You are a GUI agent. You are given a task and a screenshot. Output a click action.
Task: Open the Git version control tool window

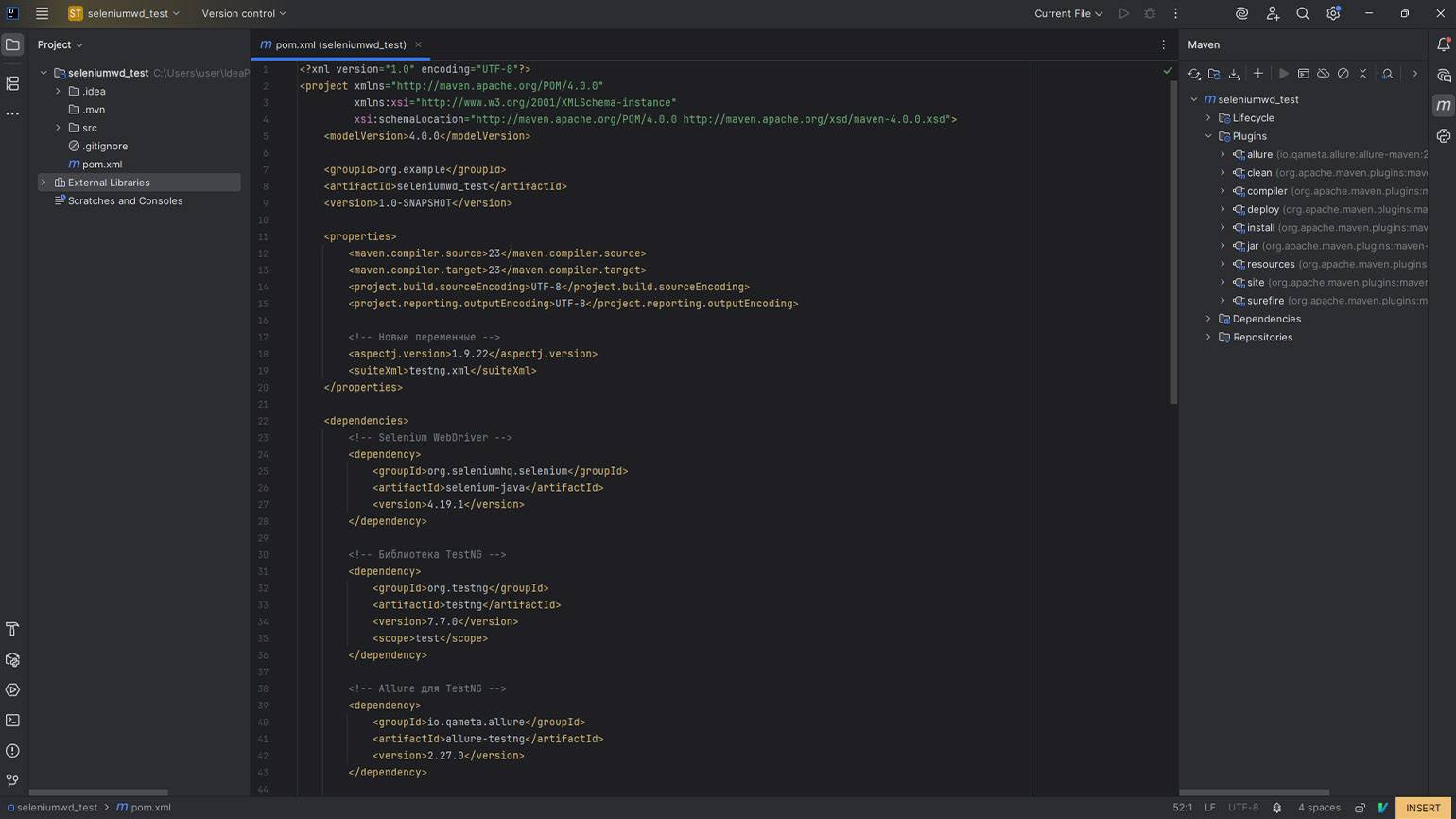click(12, 781)
